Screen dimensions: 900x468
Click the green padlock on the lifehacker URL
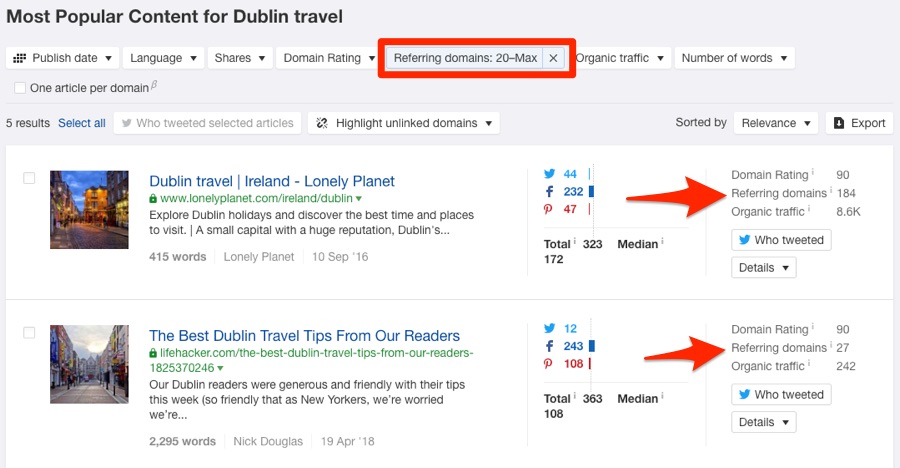tap(153, 353)
